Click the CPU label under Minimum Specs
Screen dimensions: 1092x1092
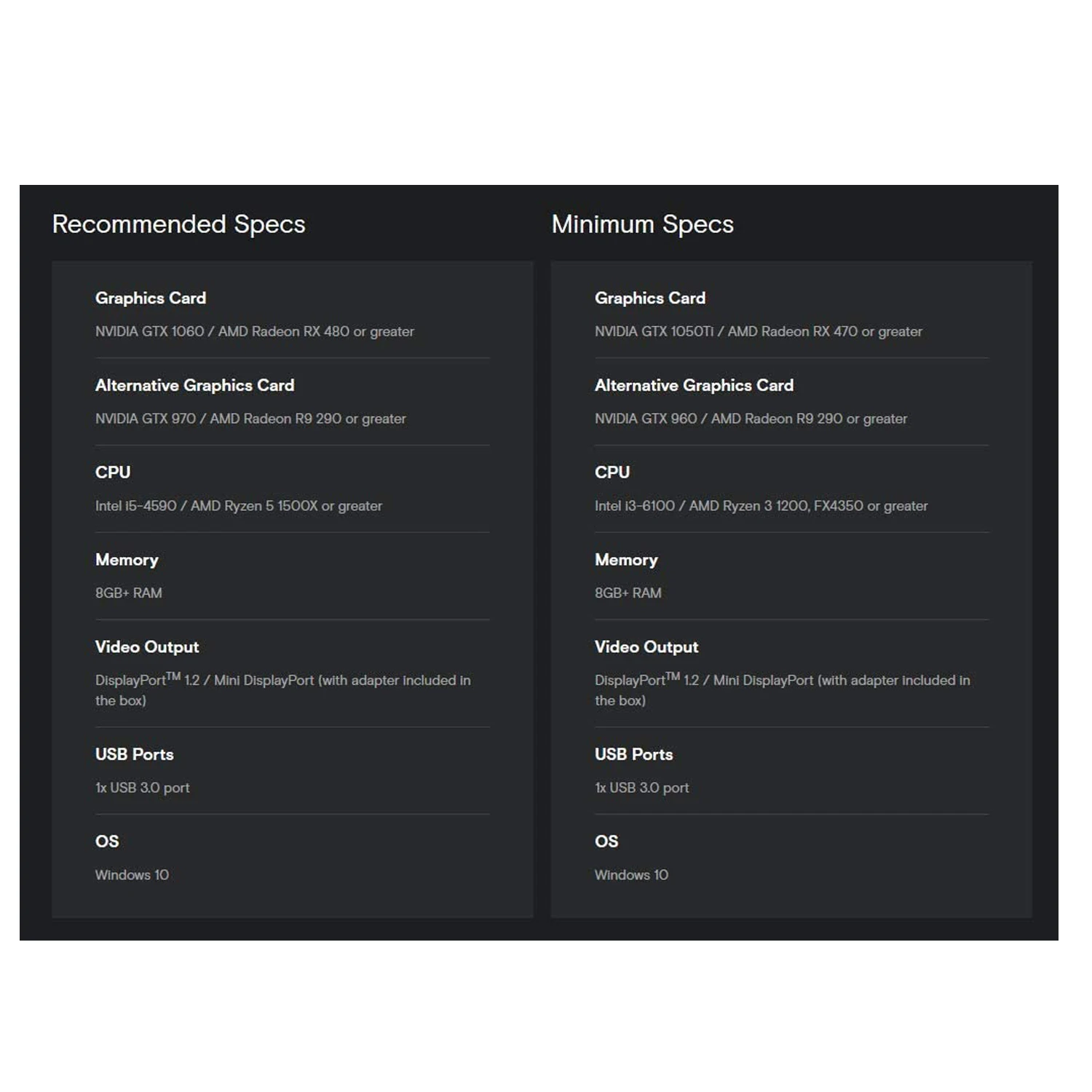click(x=612, y=472)
